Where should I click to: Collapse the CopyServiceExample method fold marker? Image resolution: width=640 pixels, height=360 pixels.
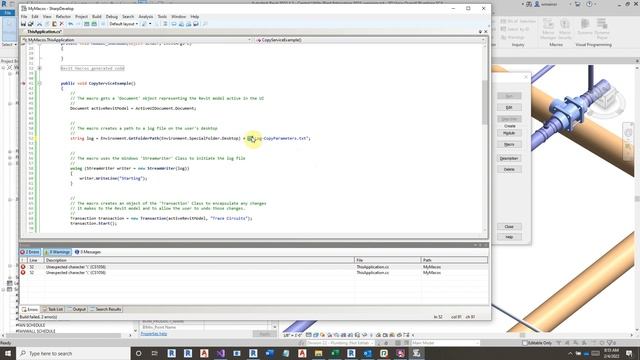point(40,83)
